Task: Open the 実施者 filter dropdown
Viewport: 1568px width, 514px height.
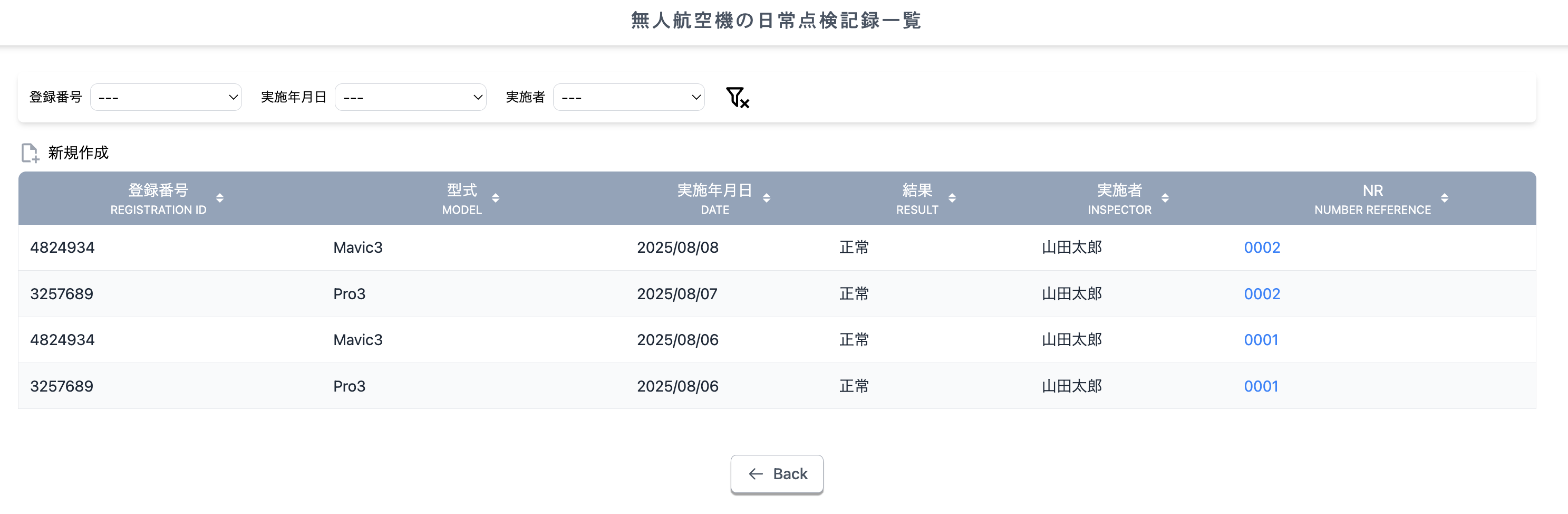Action: 629,97
